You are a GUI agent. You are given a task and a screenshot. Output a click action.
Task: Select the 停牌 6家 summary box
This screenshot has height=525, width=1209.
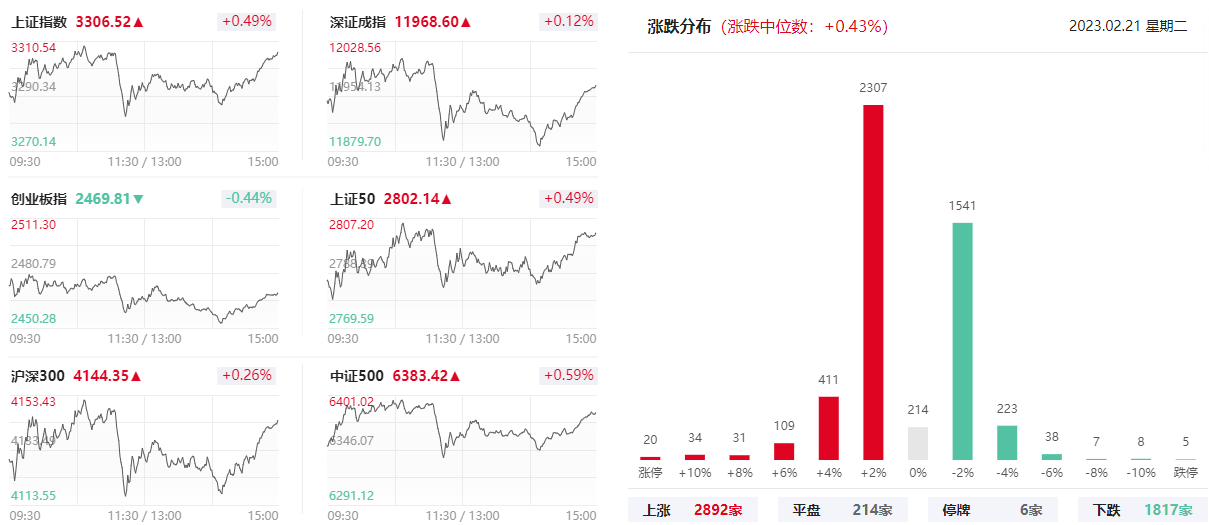tap(991, 510)
